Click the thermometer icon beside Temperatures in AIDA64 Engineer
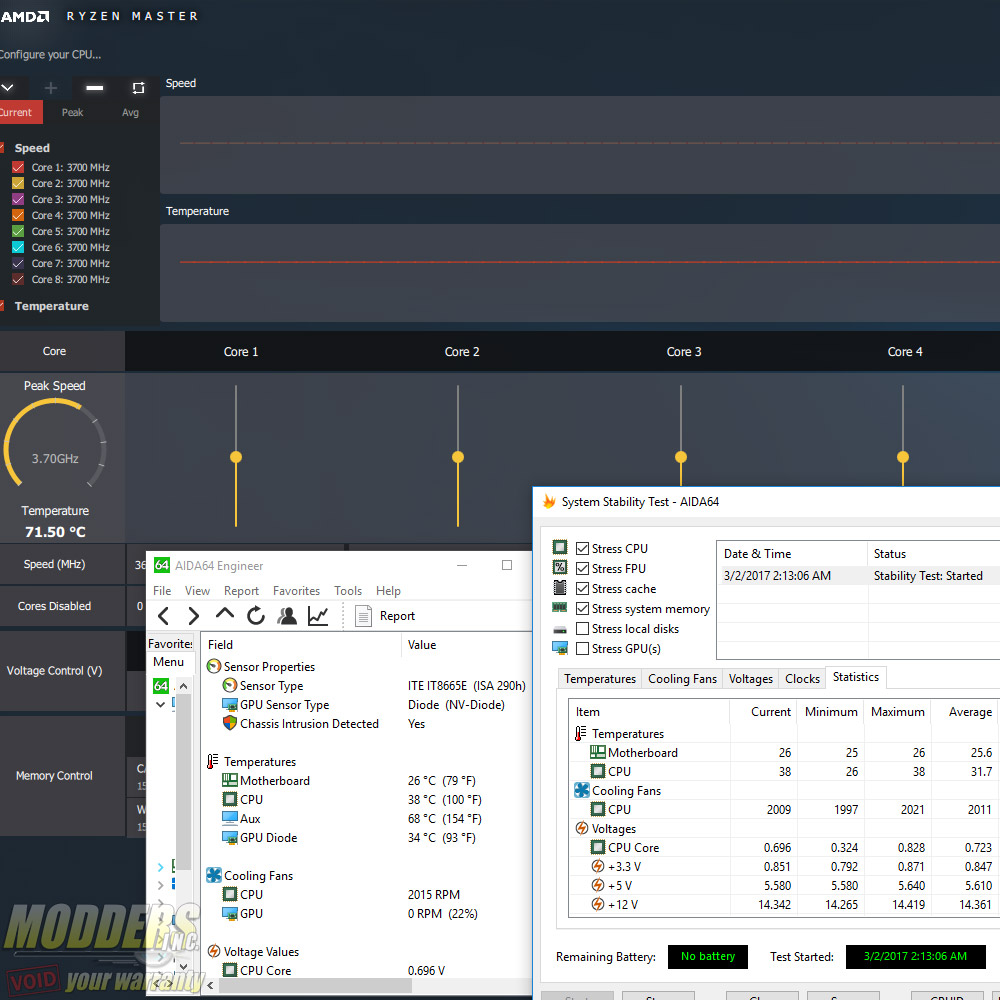The image size is (1000, 1000). (212, 761)
